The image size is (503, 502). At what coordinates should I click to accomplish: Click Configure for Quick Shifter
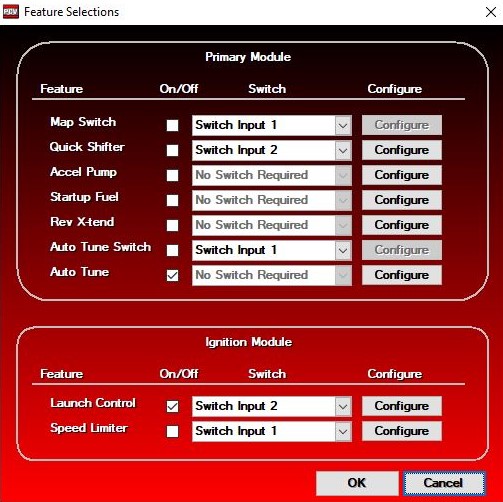(402, 150)
